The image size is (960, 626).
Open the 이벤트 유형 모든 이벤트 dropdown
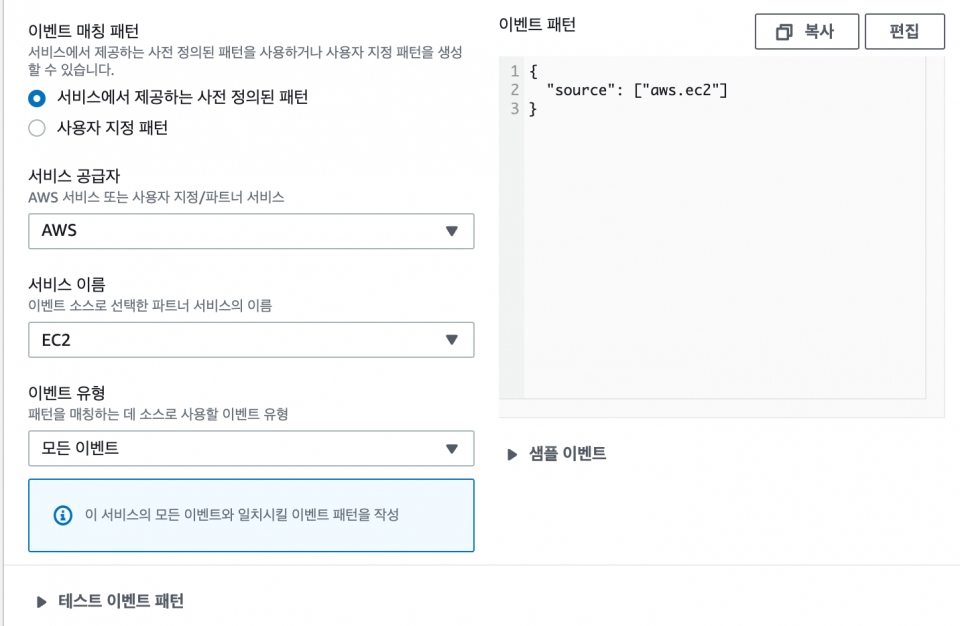pyautogui.click(x=251, y=448)
